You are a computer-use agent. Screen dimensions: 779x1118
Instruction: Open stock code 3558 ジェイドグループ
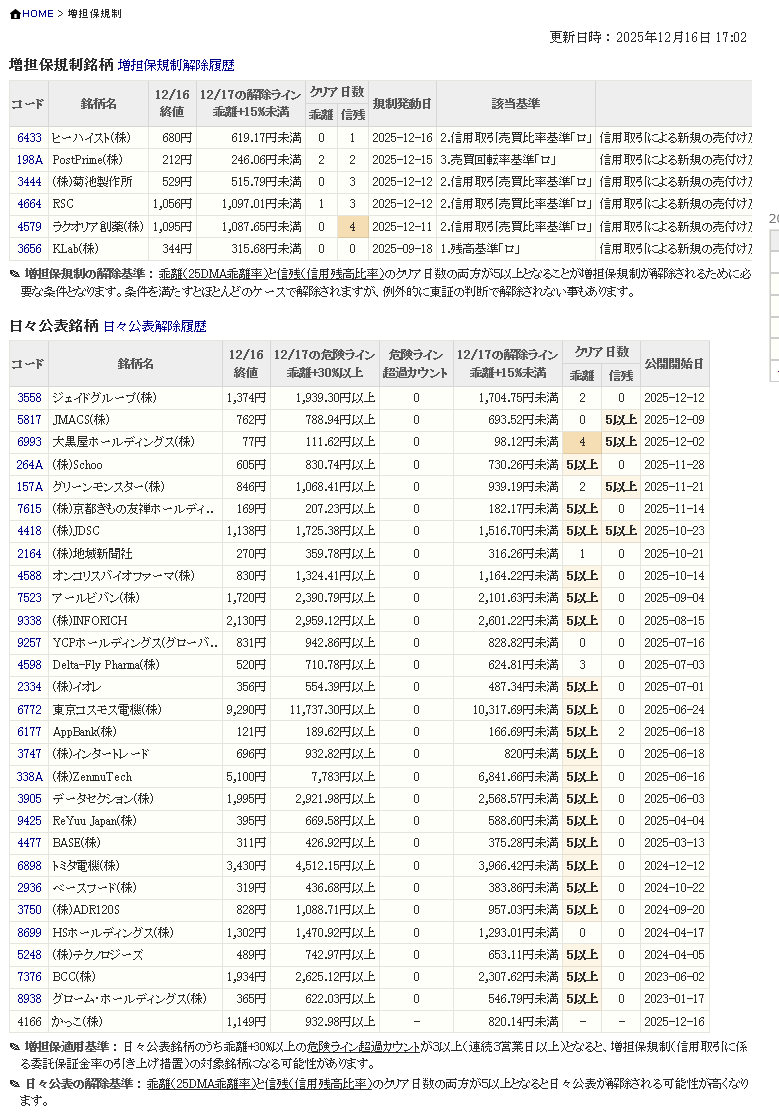[29, 398]
